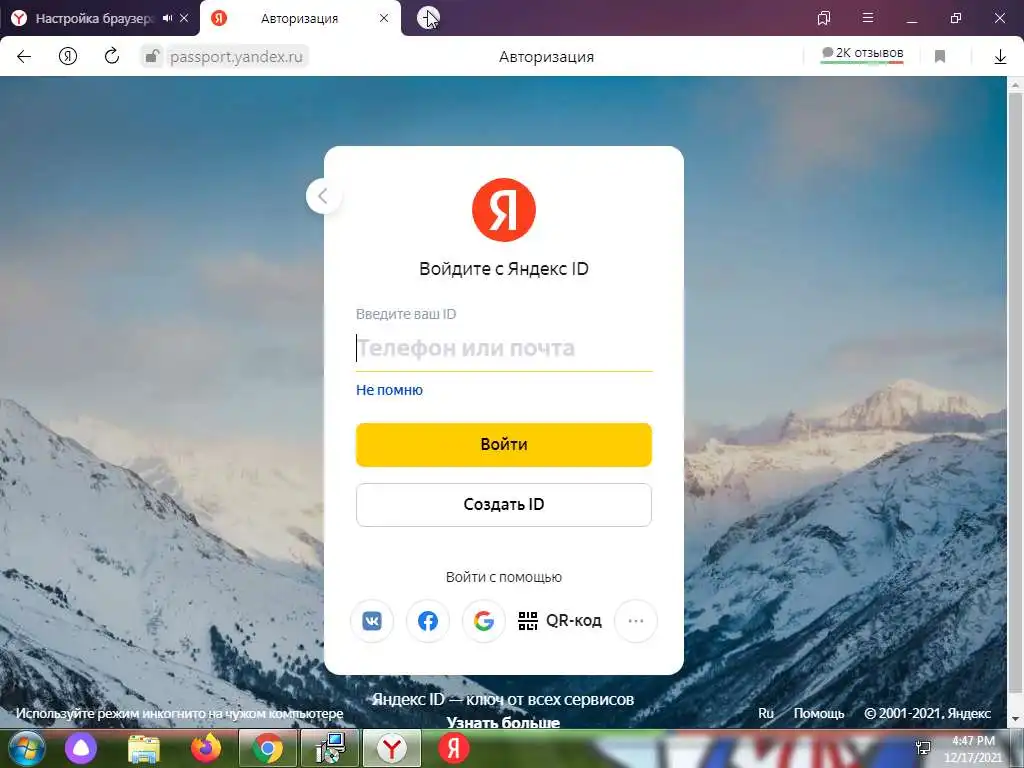Launch Alice assistant from the taskbar

pyautogui.click(x=81, y=748)
